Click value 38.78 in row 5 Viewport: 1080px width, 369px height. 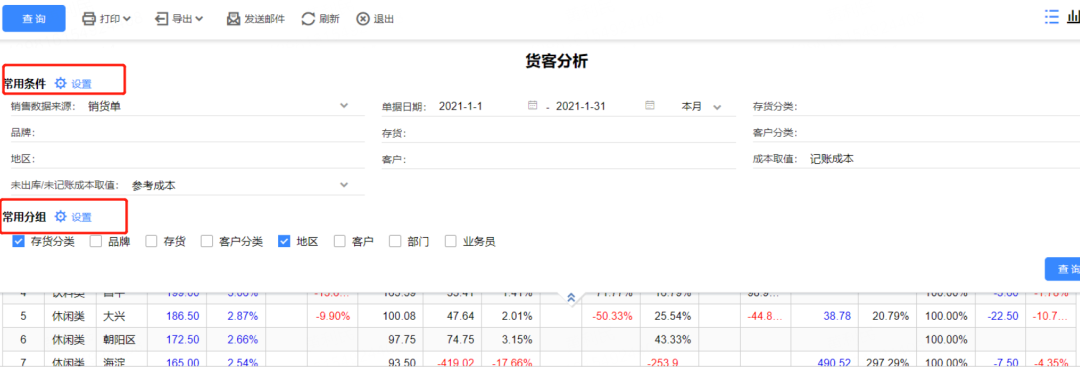coord(837,316)
